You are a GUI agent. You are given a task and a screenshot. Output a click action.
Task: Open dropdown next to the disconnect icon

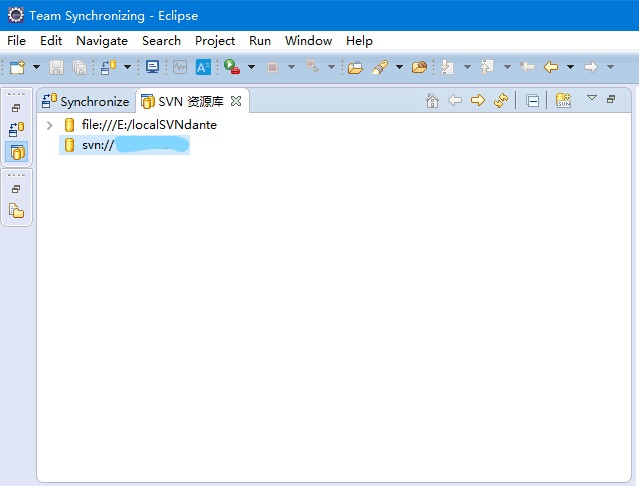(x=331, y=67)
